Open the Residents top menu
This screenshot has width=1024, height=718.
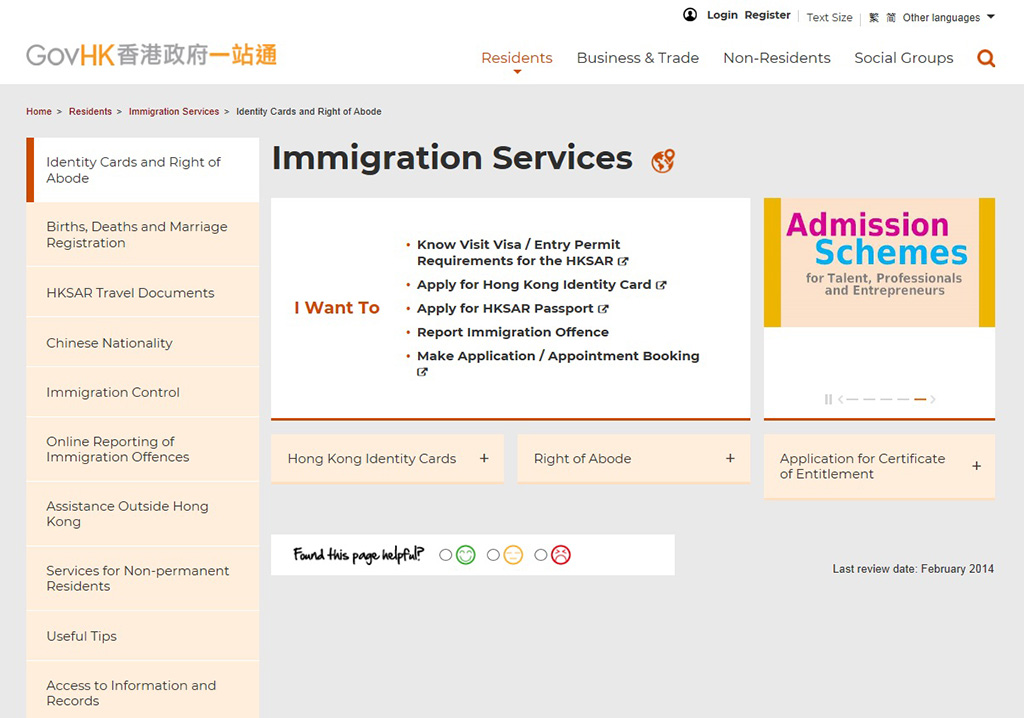click(517, 58)
